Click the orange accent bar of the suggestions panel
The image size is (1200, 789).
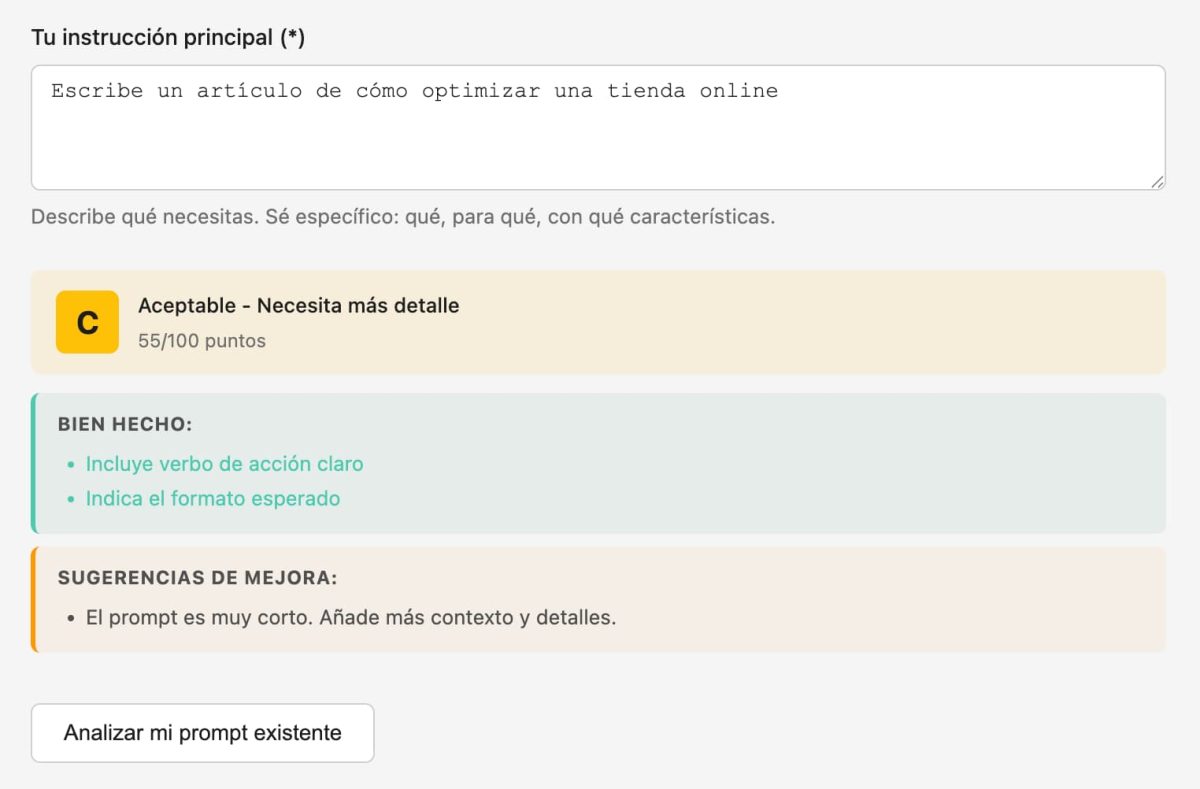(x=36, y=598)
